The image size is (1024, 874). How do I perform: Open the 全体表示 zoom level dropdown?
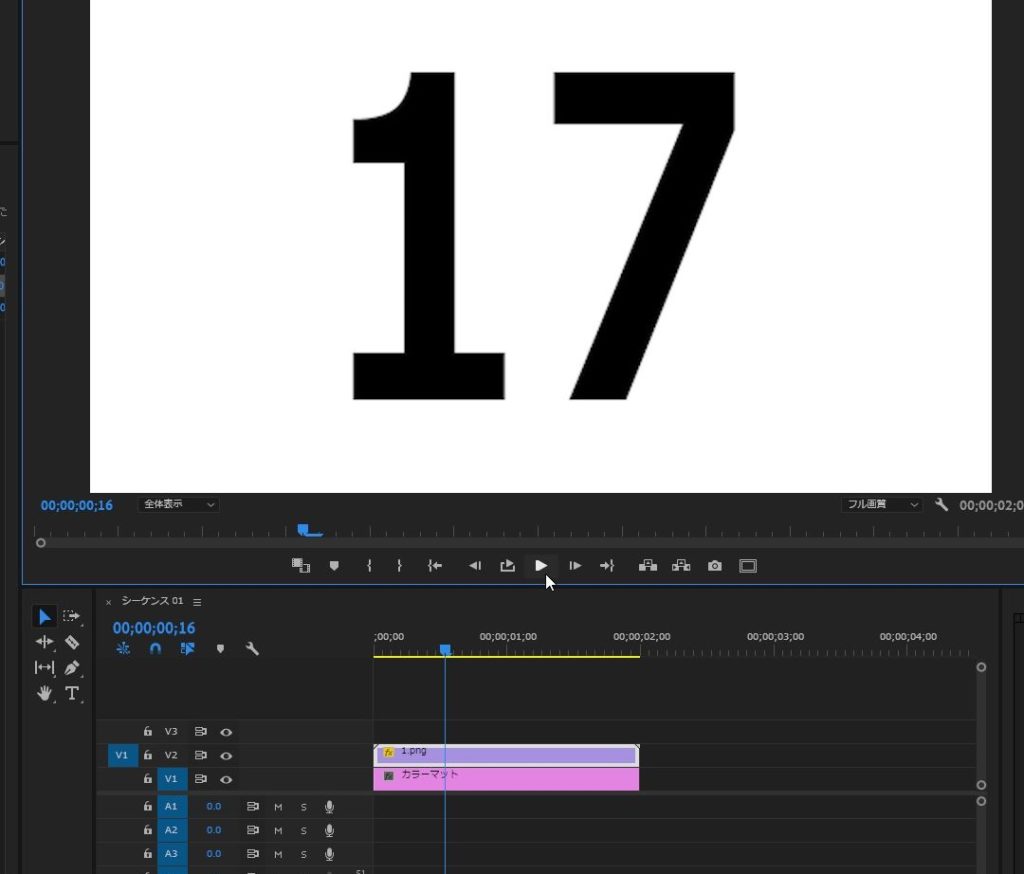click(179, 505)
